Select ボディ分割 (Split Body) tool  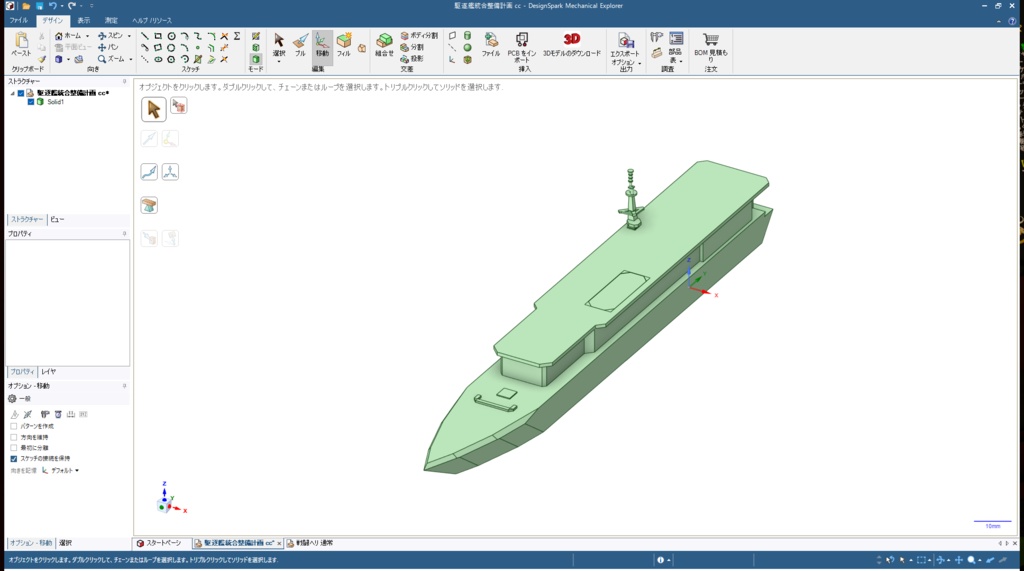419,36
